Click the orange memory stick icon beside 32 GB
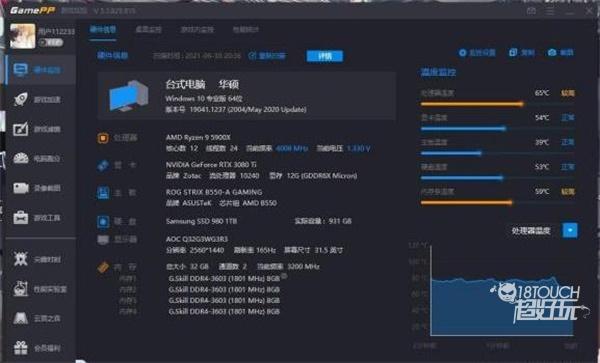The width and height of the screenshot is (600, 363). 103,267
